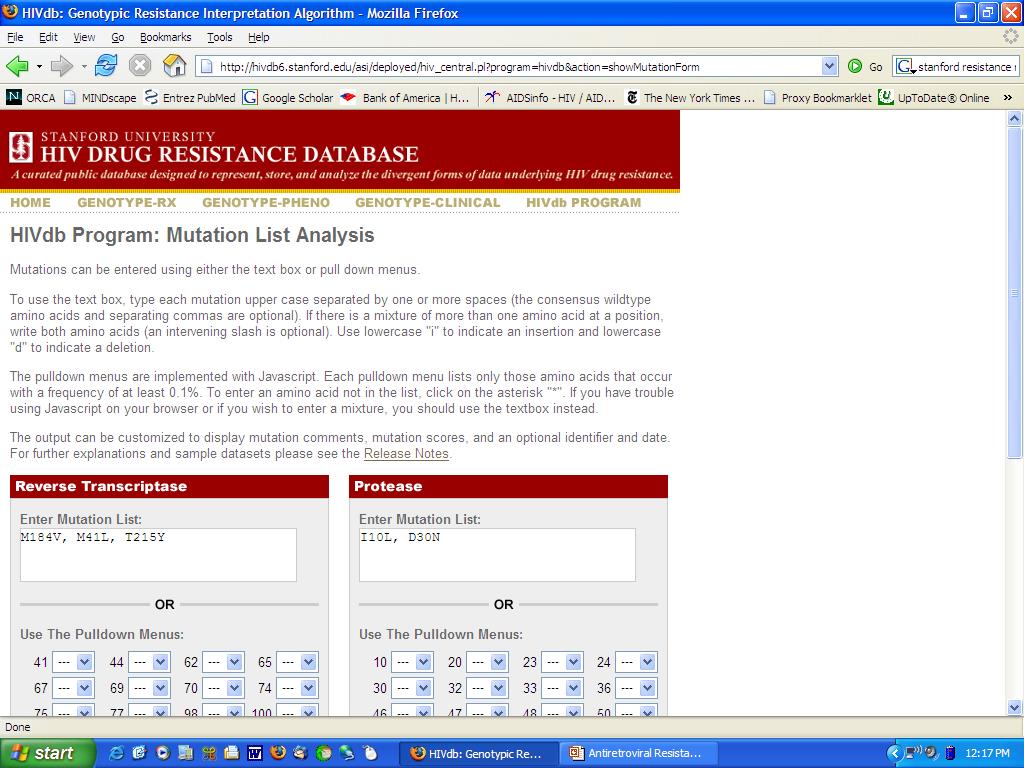Open the Forward button history dropdown arrow
Image resolution: width=1024 pixels, height=768 pixels.
tap(84, 66)
